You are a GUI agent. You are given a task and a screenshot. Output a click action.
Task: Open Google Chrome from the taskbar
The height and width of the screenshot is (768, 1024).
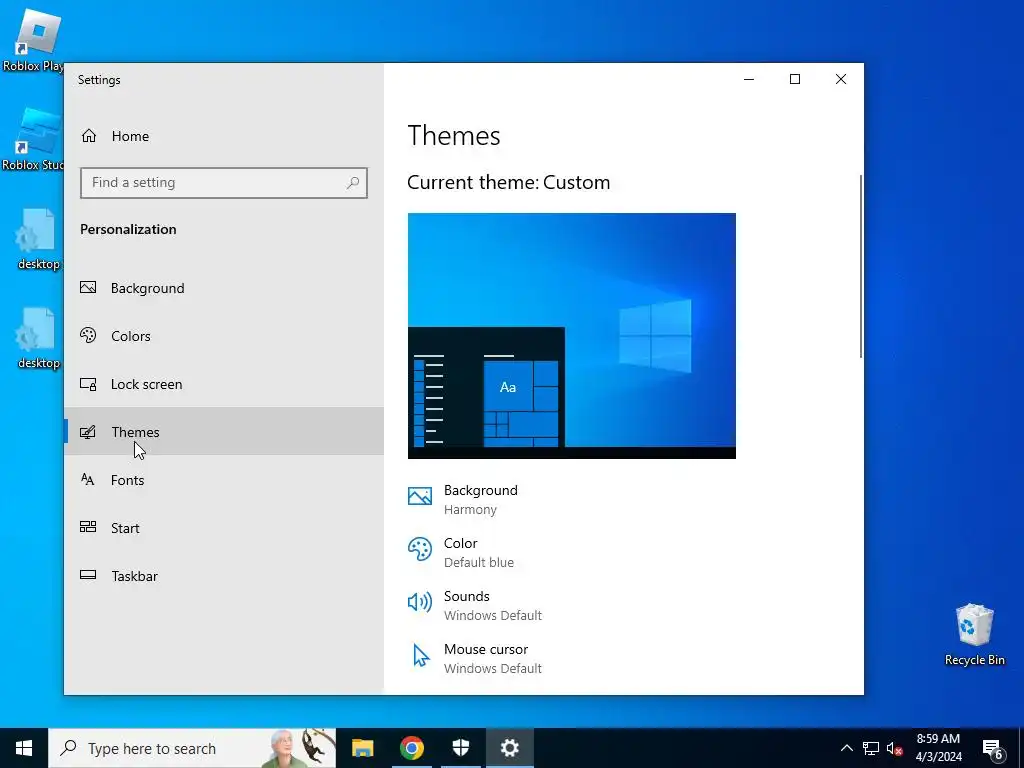[x=411, y=748]
